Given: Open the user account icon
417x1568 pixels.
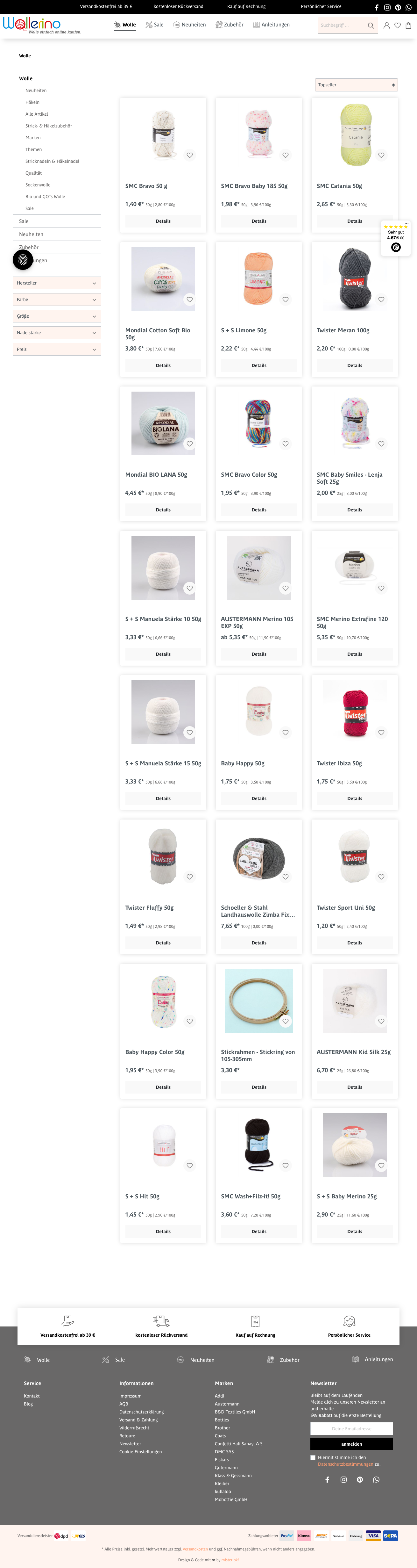Looking at the screenshot, I should coord(387,25).
